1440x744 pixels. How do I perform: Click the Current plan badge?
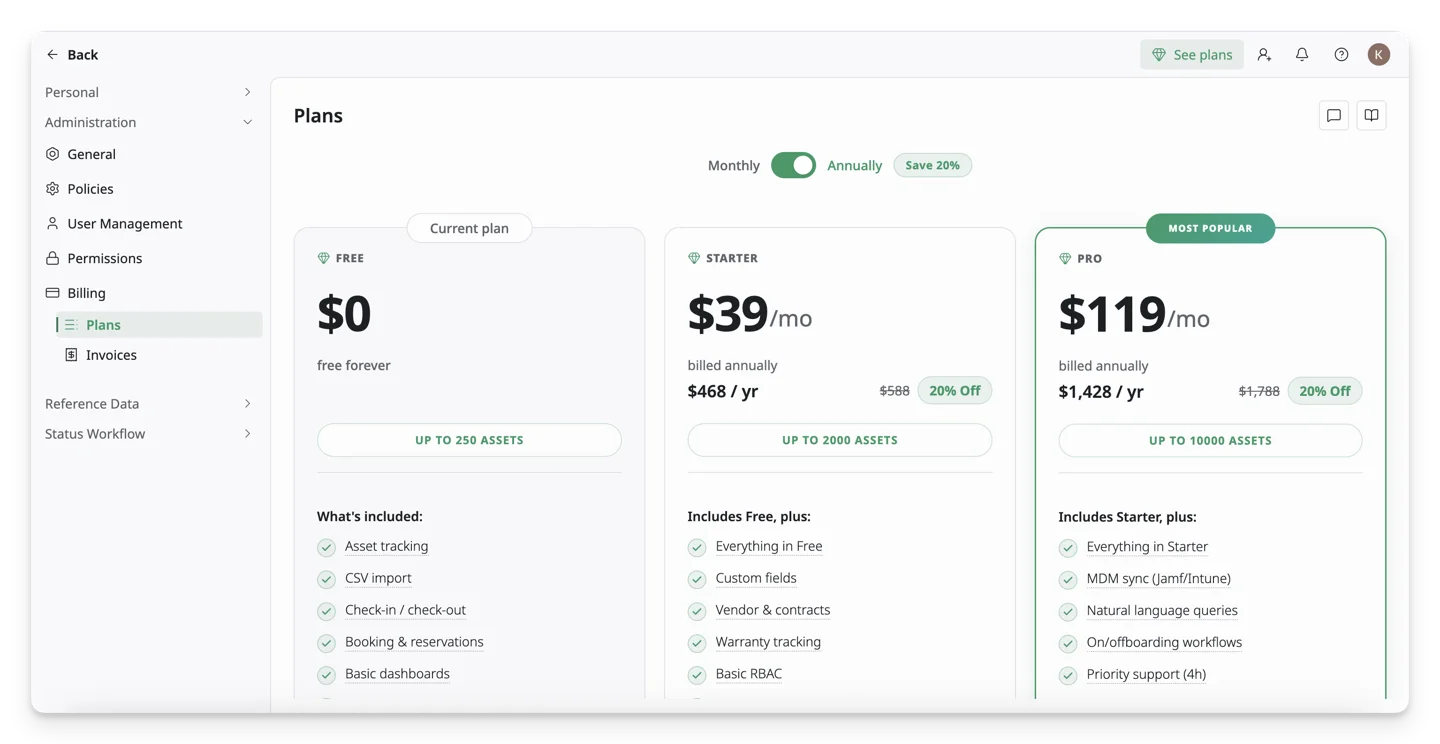pos(469,228)
